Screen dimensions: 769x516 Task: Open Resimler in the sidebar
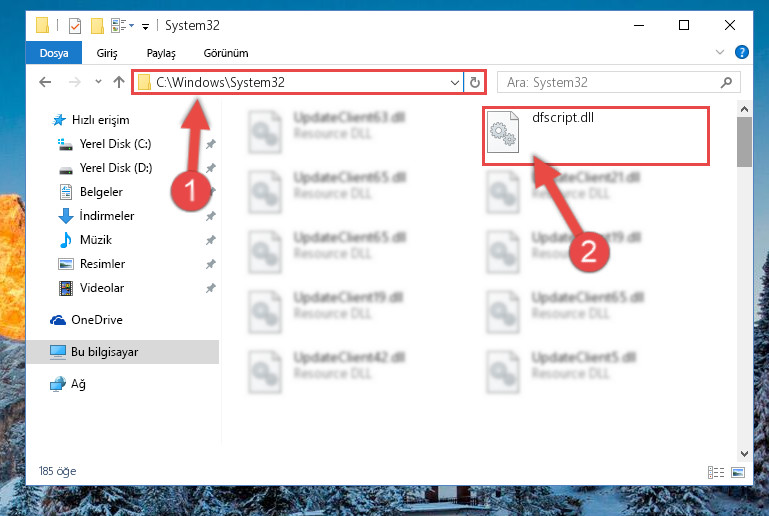(x=102, y=264)
